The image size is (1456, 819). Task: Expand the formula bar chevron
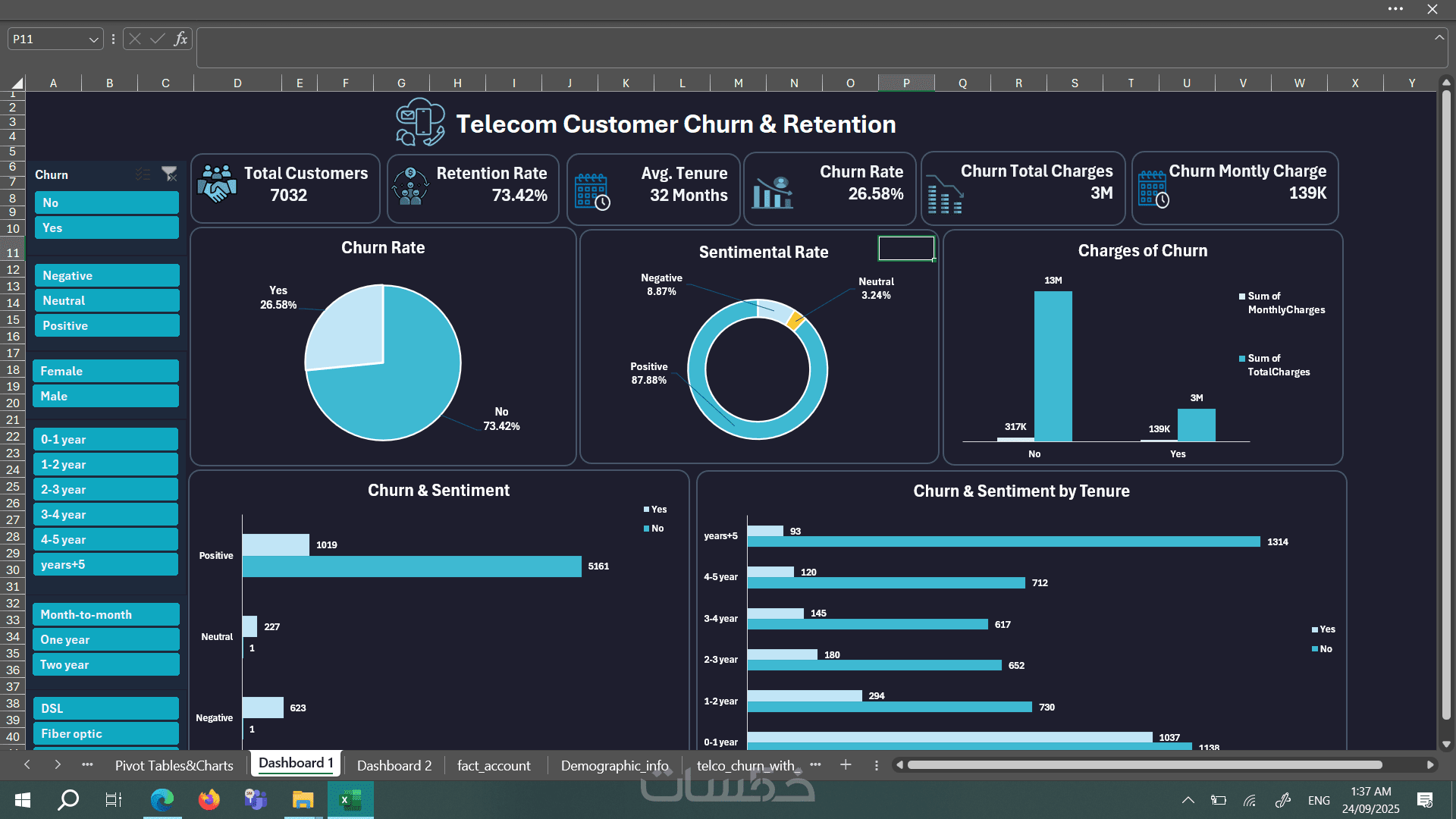pos(1439,37)
